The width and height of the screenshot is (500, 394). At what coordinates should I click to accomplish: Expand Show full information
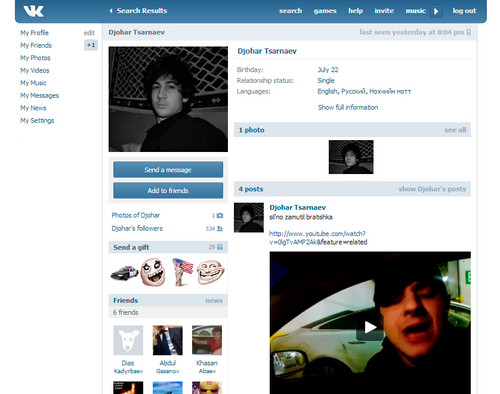pos(348,107)
